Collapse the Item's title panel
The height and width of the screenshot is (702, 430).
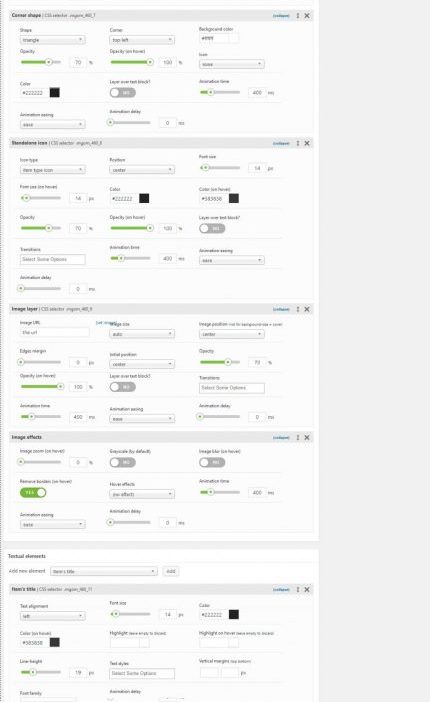281,590
